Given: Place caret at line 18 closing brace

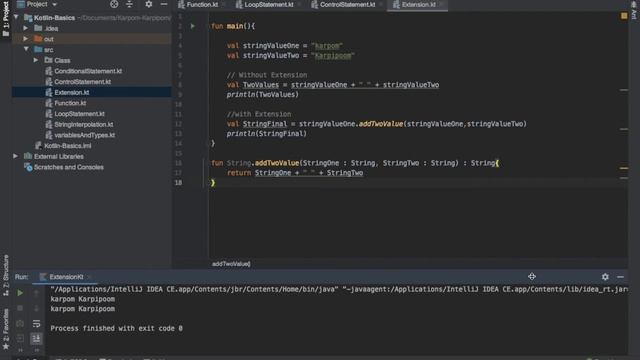Looking at the screenshot, I should click(213, 182).
